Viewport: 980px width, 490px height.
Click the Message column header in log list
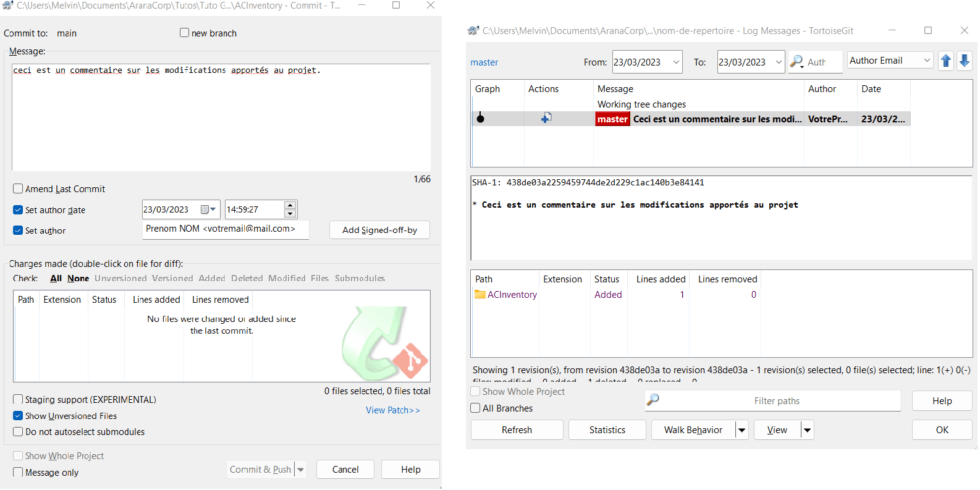click(615, 89)
